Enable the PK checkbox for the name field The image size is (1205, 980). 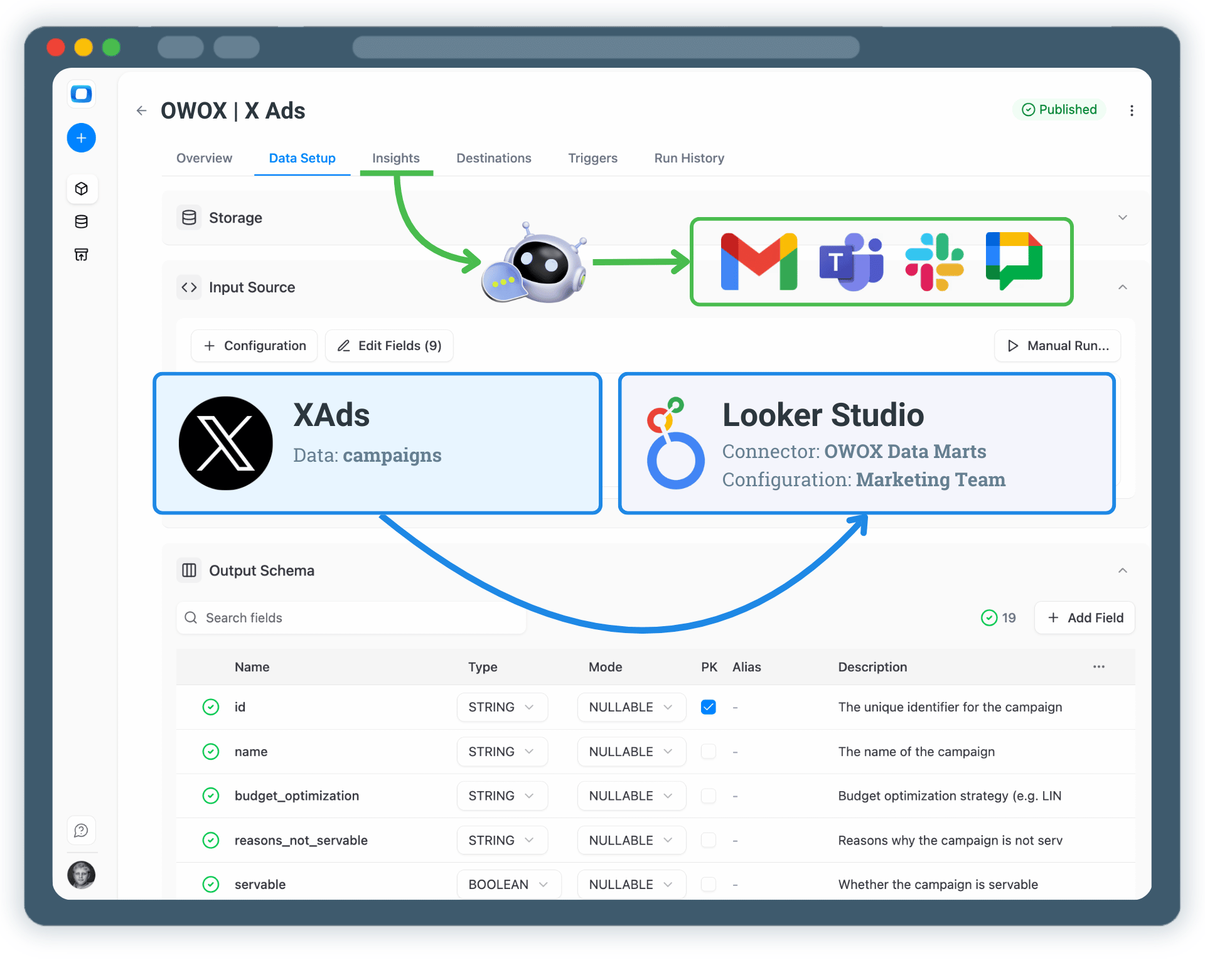coord(709,752)
